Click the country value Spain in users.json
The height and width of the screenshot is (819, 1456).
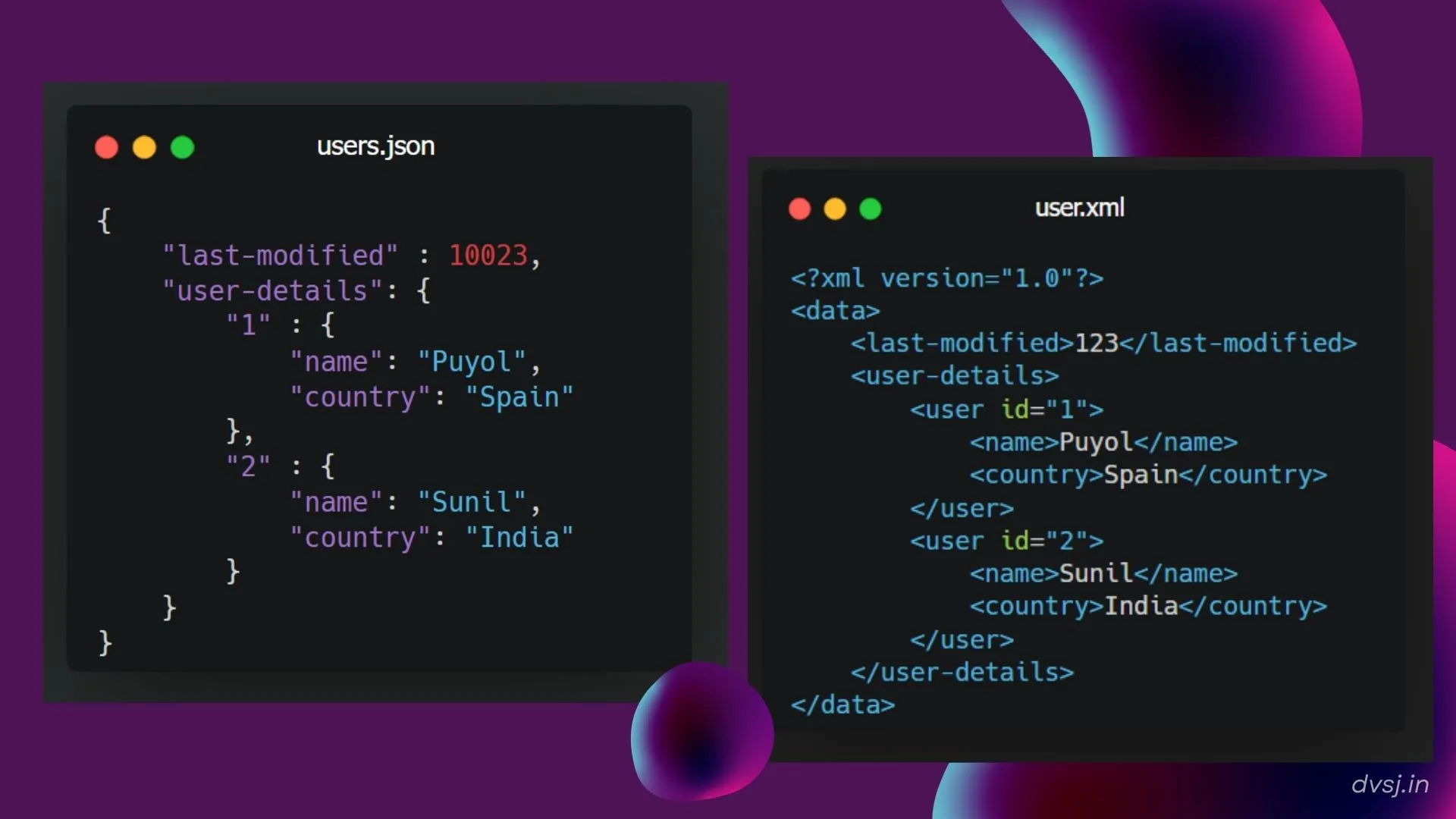[x=519, y=397]
